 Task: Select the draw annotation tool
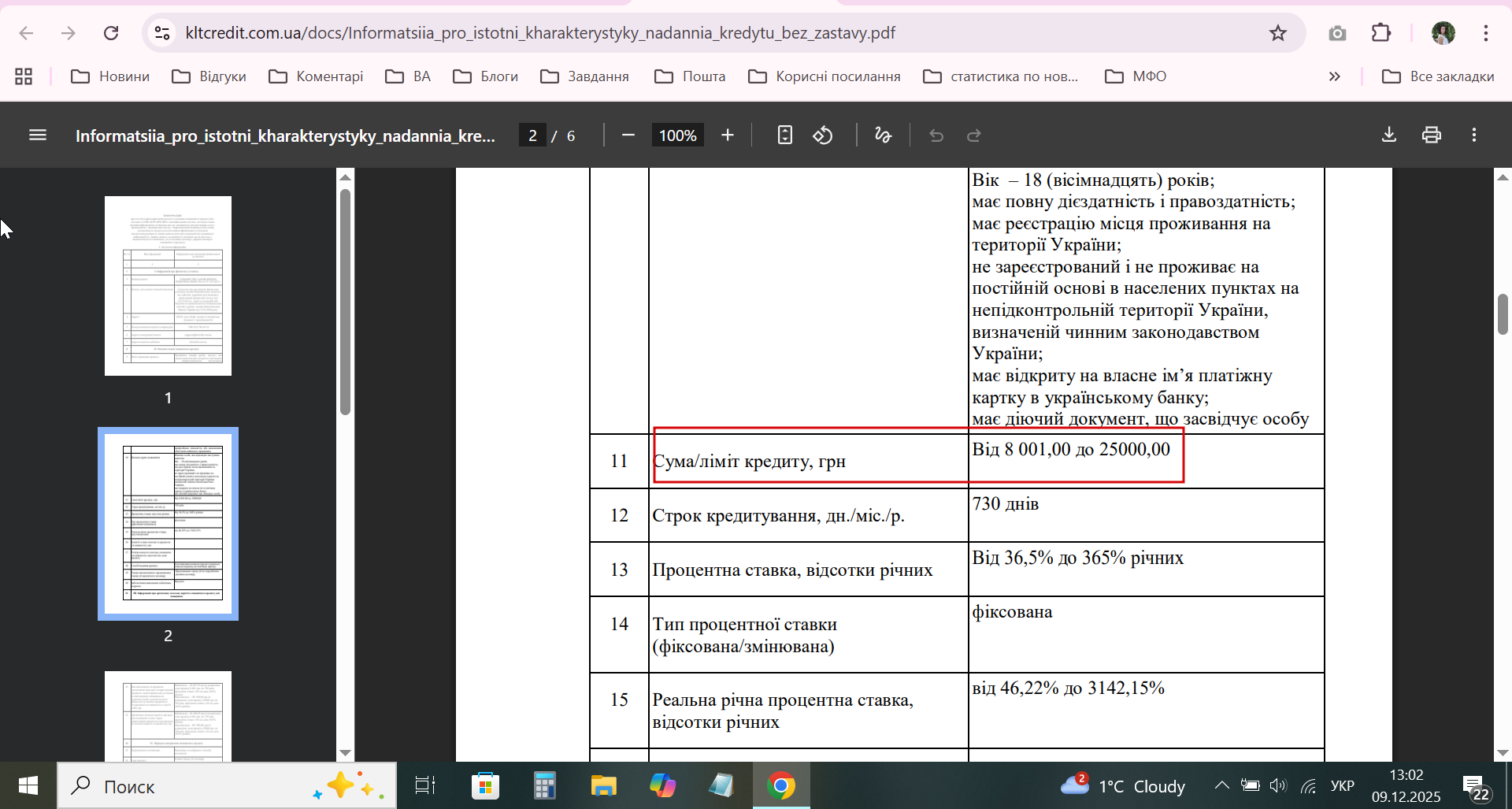point(883,135)
